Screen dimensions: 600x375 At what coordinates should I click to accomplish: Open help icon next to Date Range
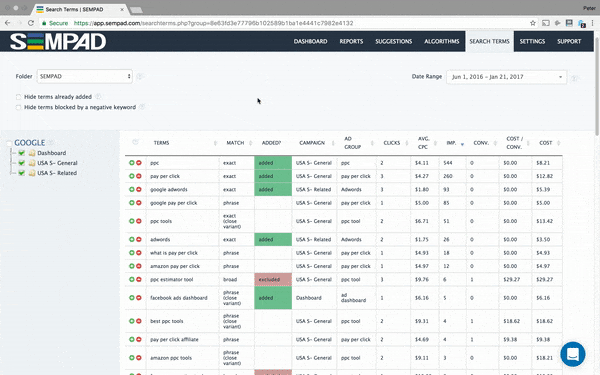(574, 78)
